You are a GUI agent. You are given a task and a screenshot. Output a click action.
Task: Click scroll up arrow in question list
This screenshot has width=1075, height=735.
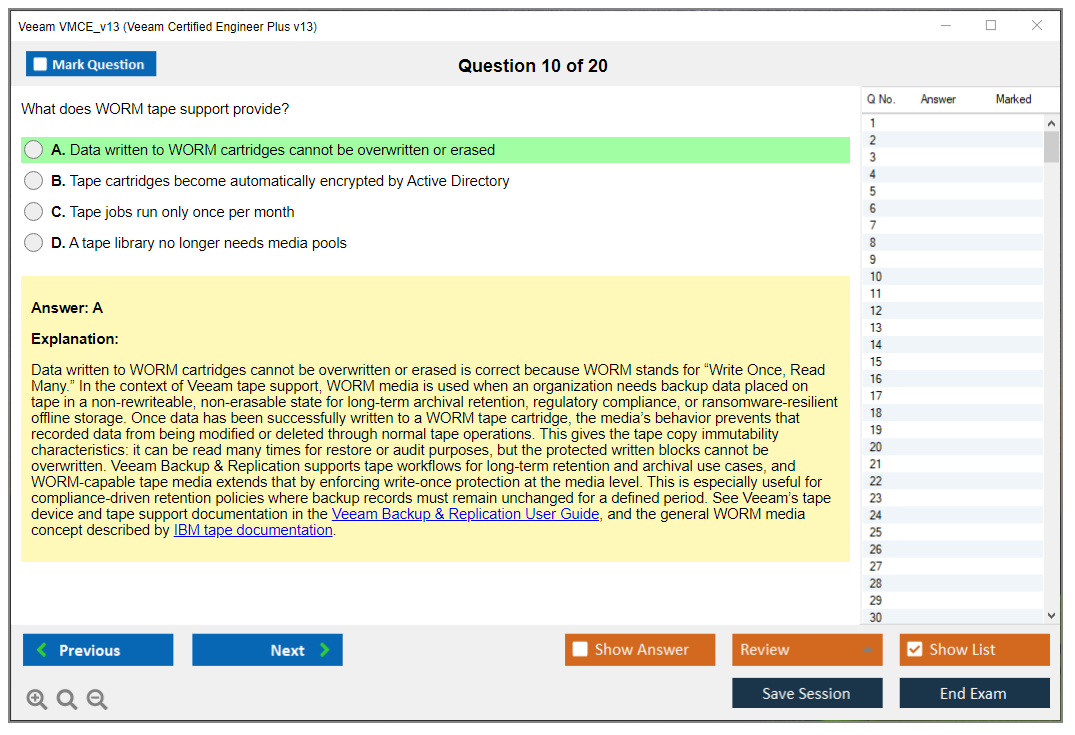coord(1051,123)
